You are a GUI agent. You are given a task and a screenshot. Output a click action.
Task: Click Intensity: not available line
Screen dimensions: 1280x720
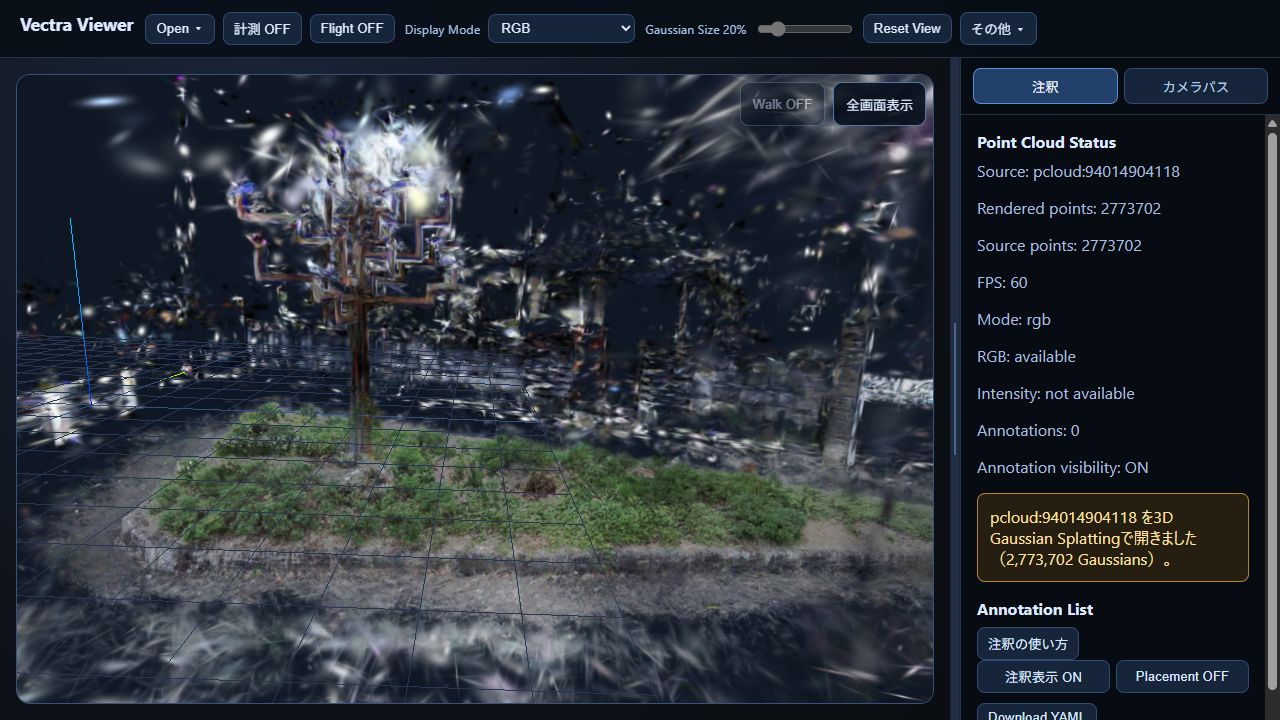coord(1056,394)
